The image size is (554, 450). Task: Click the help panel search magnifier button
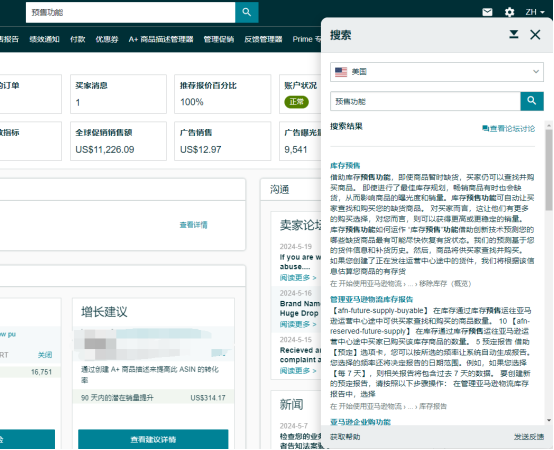coord(532,101)
